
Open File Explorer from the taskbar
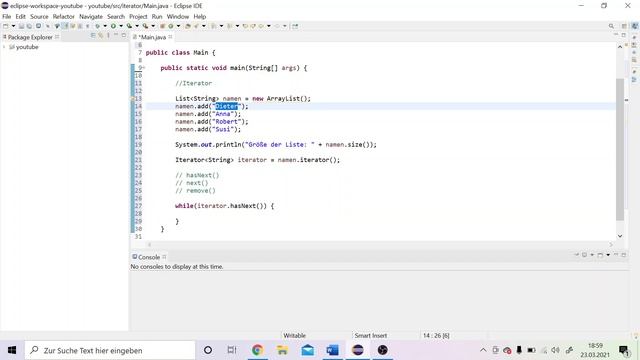282,350
